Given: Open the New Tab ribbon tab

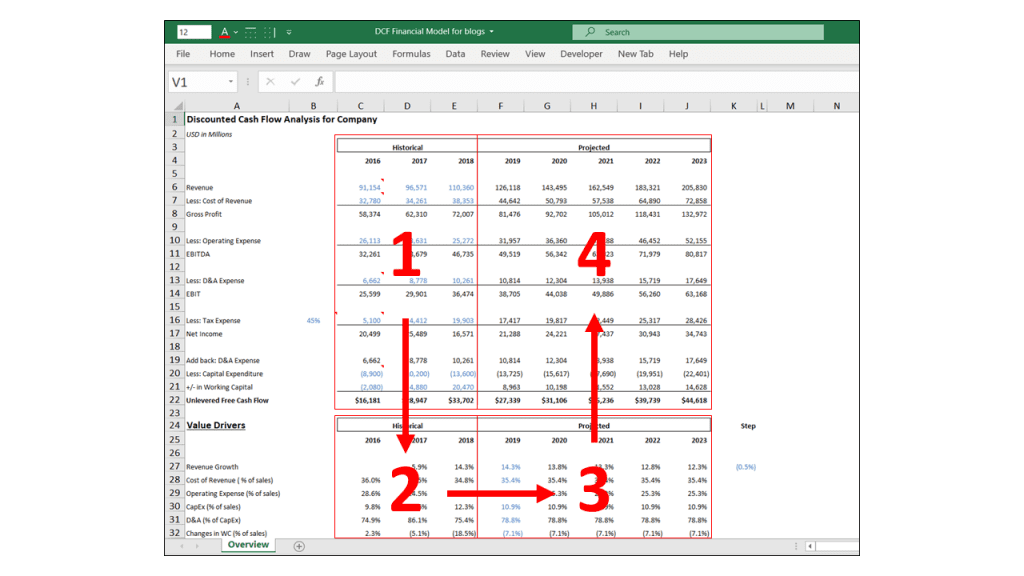Looking at the screenshot, I should 635,54.
